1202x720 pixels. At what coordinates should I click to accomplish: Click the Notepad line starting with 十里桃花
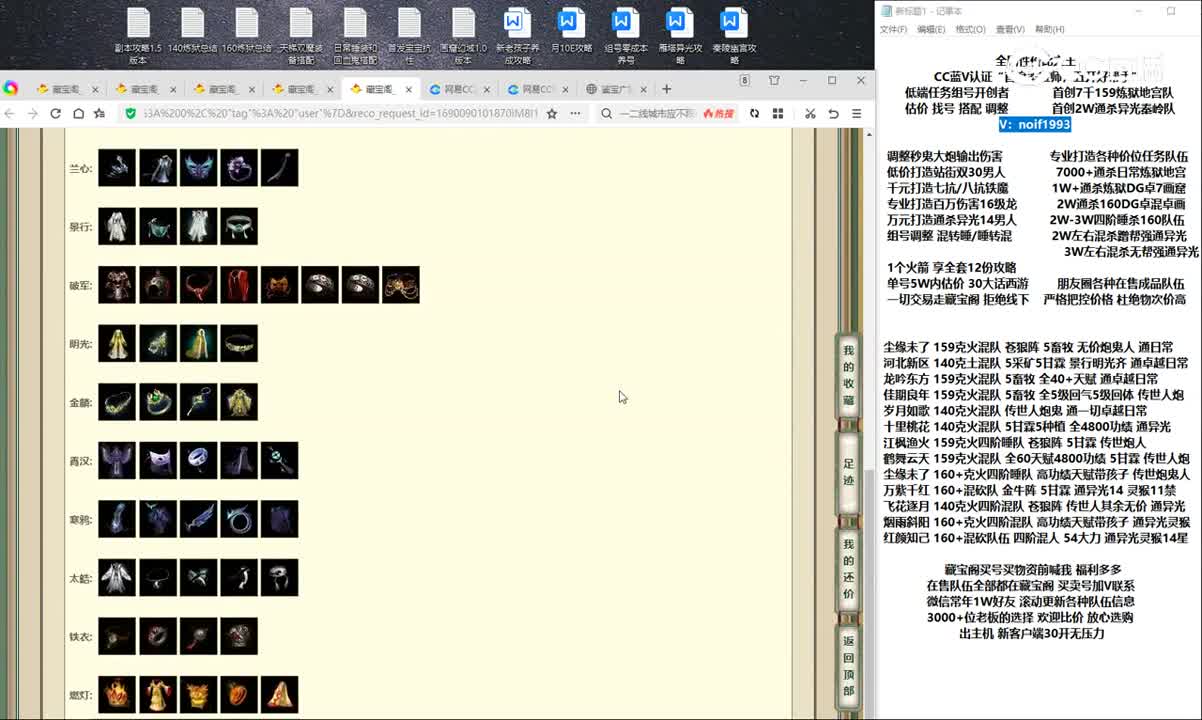(1028, 427)
